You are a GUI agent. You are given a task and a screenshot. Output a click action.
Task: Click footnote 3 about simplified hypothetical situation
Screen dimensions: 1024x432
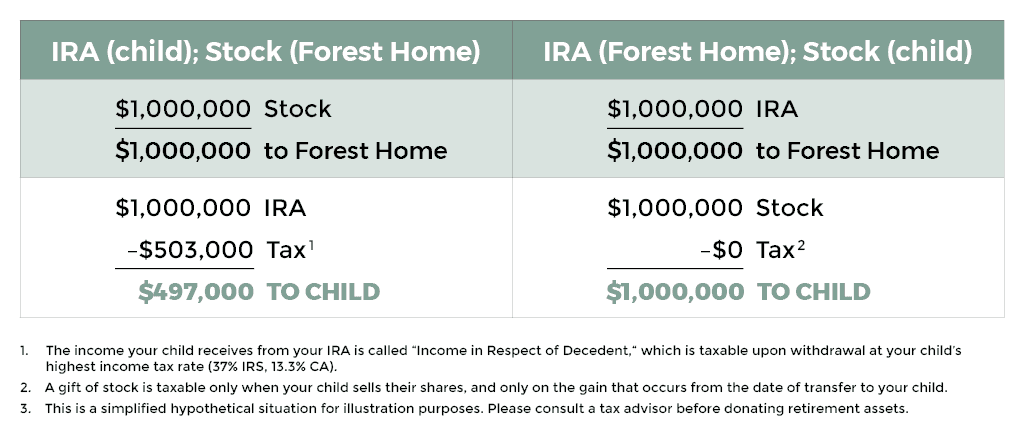(464, 409)
